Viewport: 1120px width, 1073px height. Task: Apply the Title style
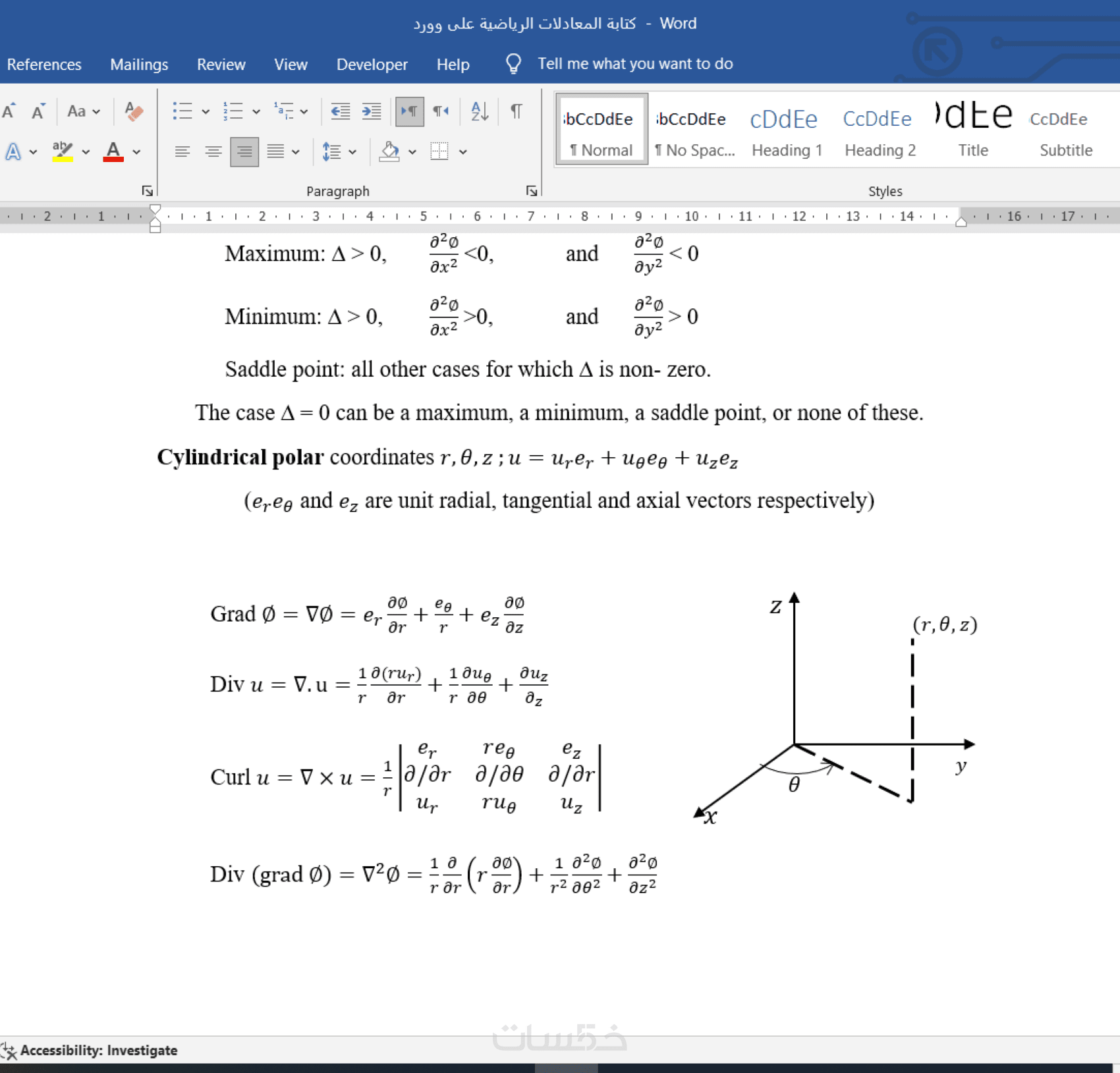(973, 128)
